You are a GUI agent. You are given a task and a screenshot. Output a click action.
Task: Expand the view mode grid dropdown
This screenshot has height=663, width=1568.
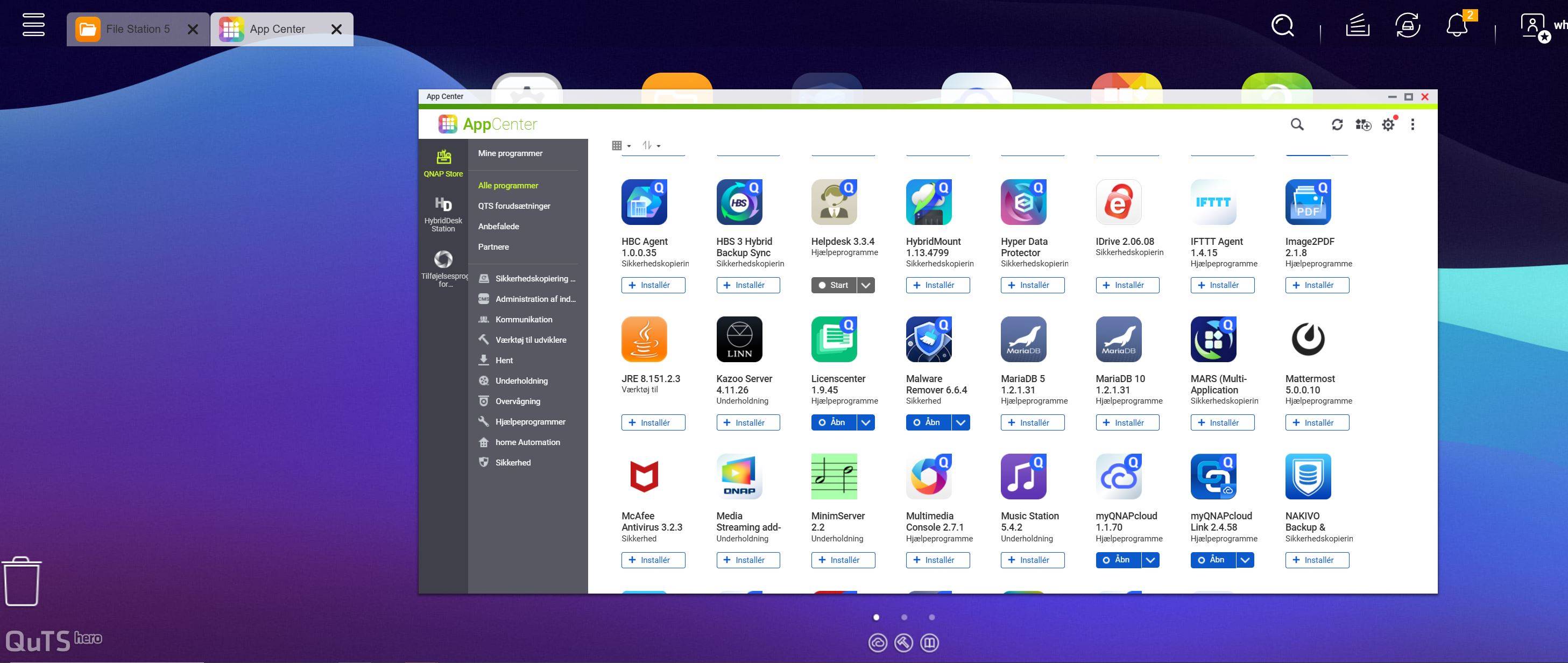point(621,145)
